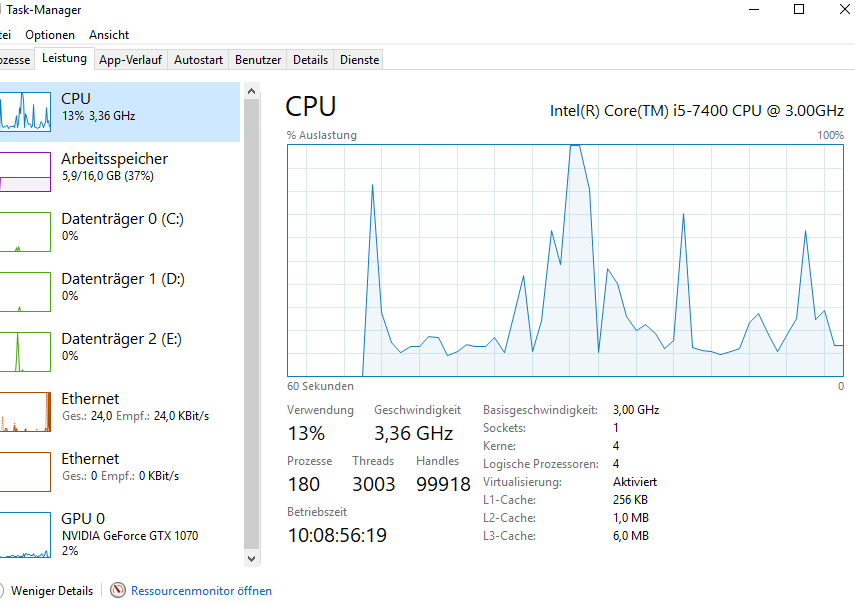
Task: Switch to the Dienste tab
Action: pyautogui.click(x=359, y=60)
